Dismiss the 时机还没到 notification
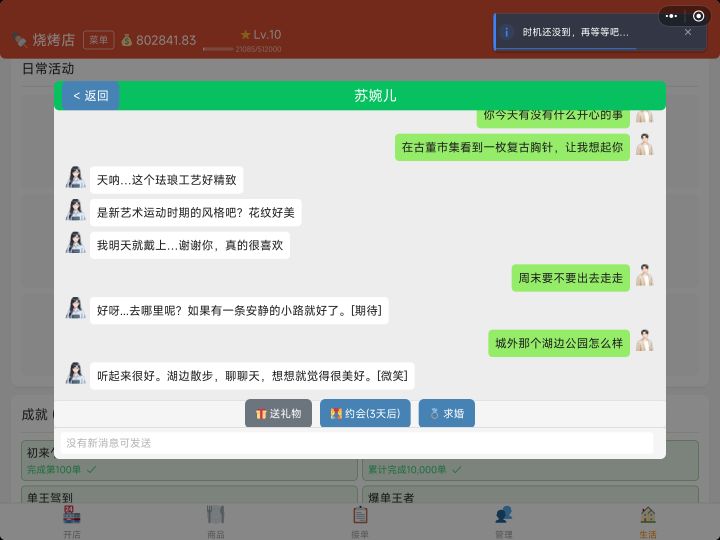This screenshot has width=720, height=540. point(687,32)
